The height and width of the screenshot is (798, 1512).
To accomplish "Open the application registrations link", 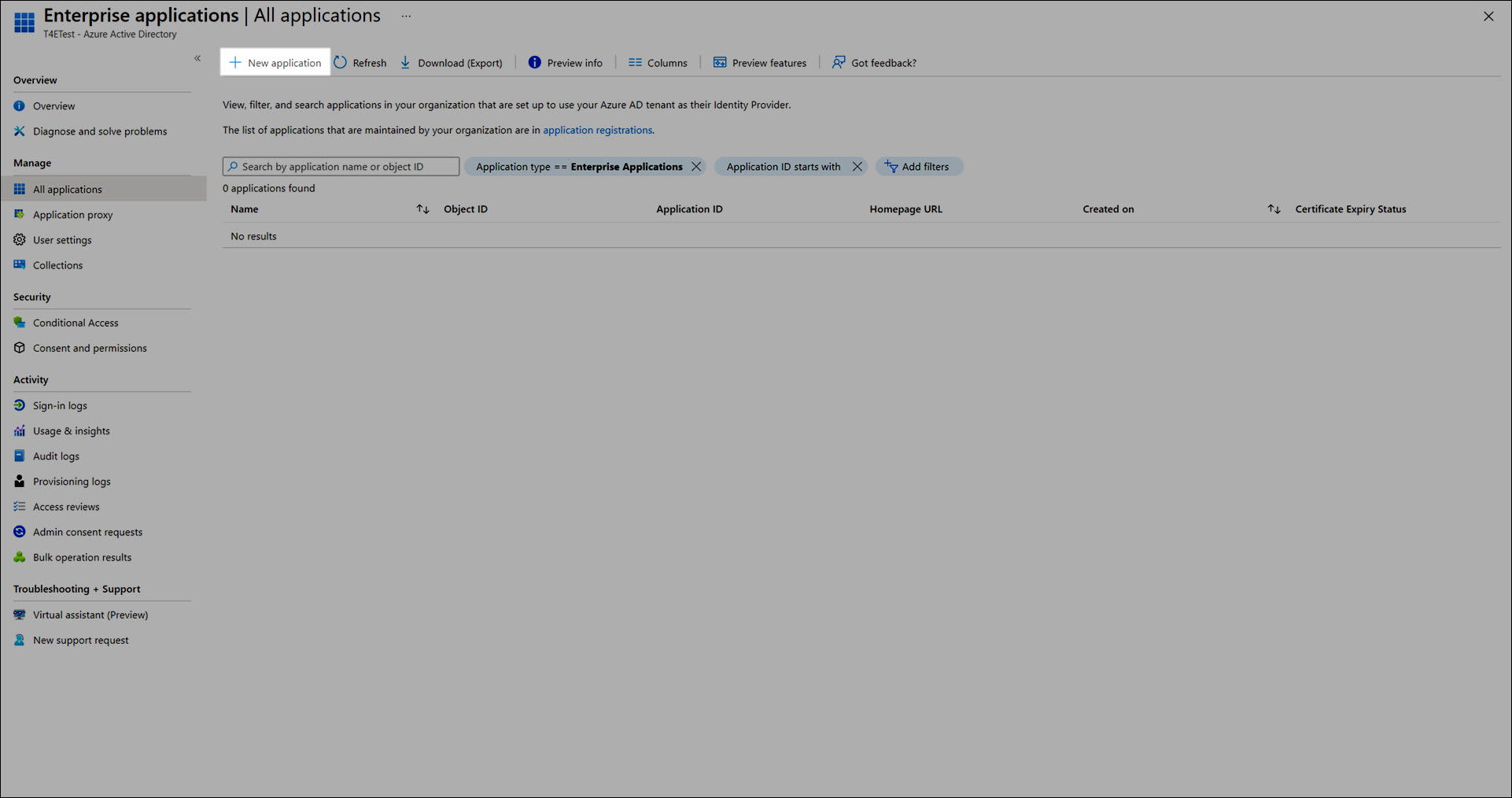I will pos(597,130).
